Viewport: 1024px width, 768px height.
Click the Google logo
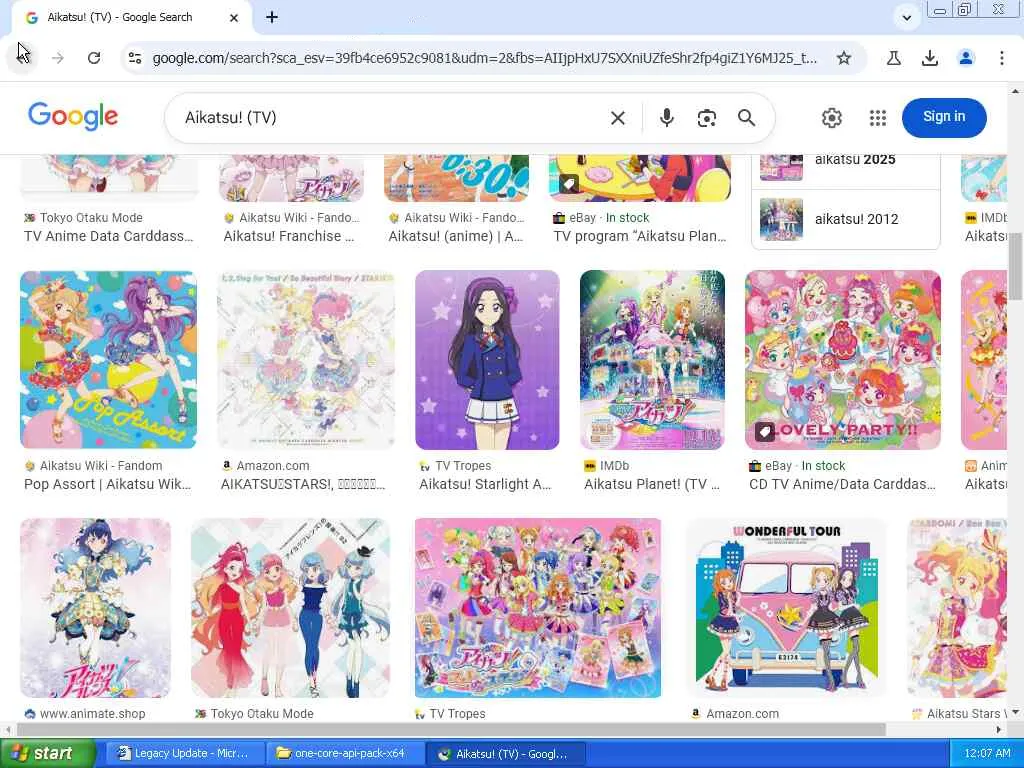point(73,117)
